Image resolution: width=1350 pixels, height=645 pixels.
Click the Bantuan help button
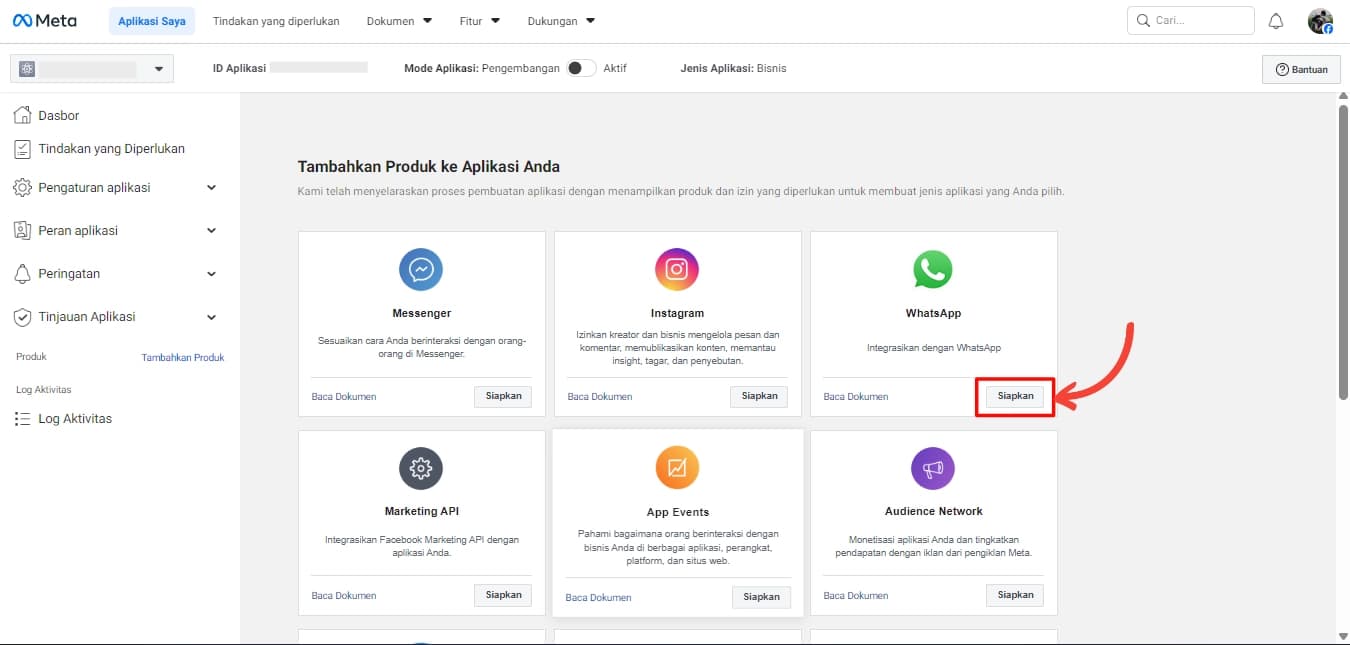click(x=1301, y=69)
